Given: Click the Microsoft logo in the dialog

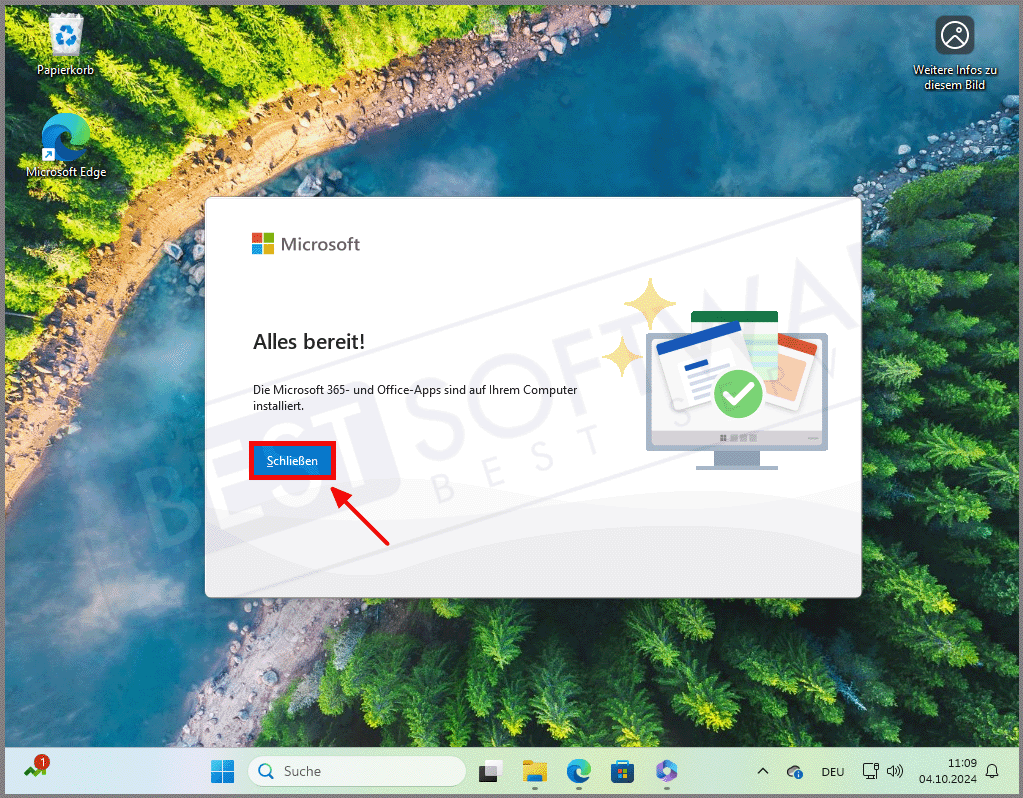Looking at the screenshot, I should (305, 244).
